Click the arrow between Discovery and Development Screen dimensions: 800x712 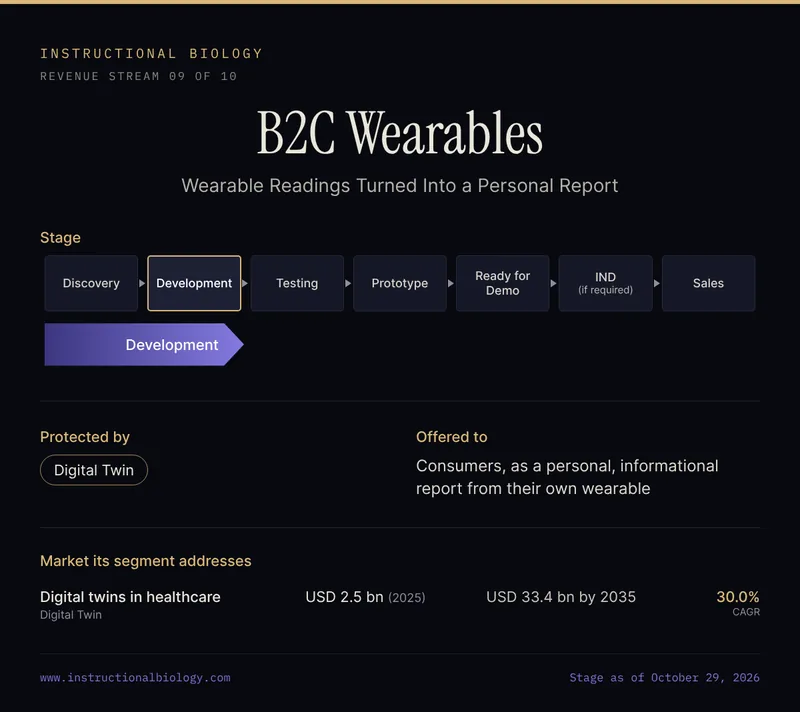(142, 283)
